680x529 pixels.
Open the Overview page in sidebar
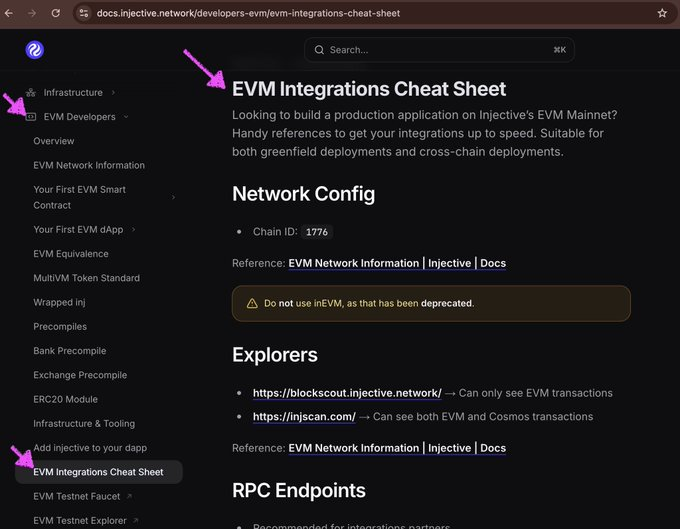click(54, 141)
